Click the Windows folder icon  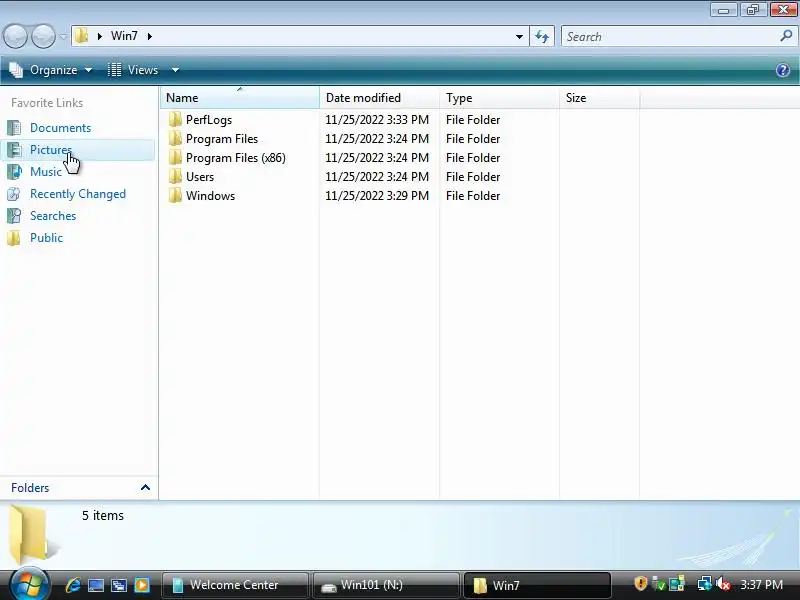click(x=175, y=195)
